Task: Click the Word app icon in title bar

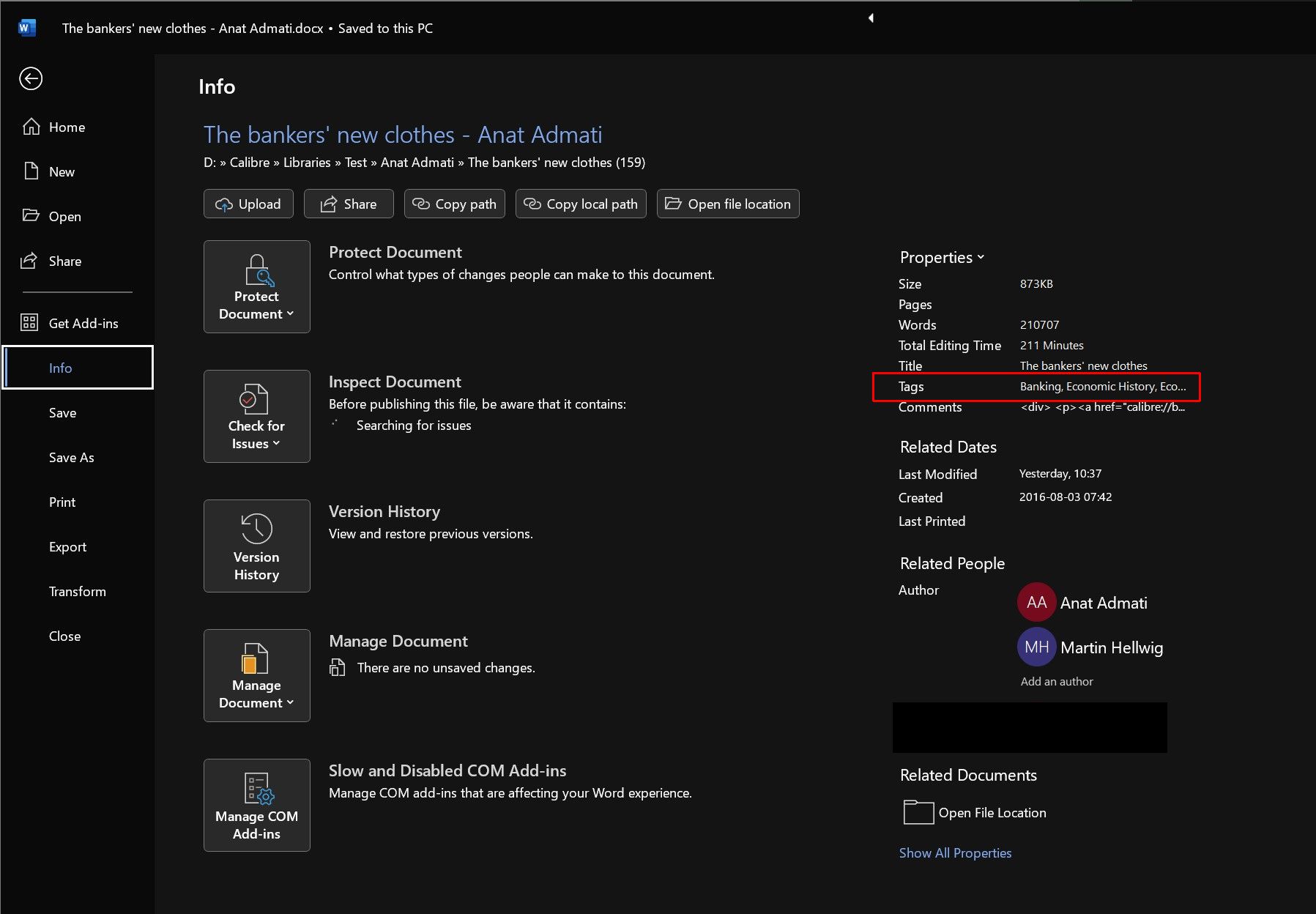Action: coord(26,28)
